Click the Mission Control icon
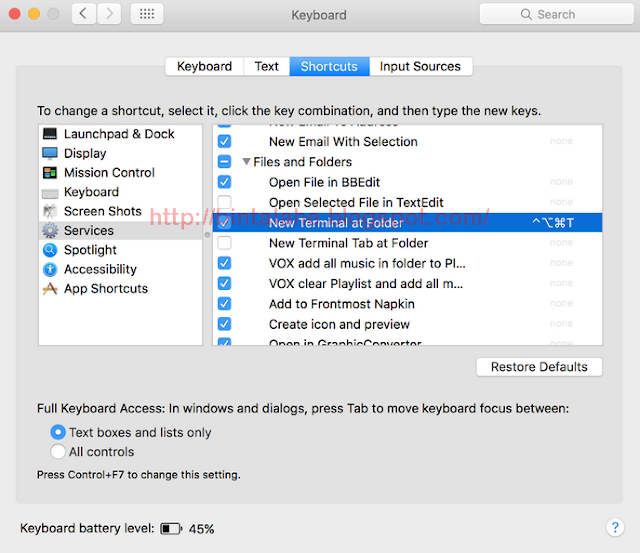This screenshot has height=553, width=640. [x=50, y=173]
